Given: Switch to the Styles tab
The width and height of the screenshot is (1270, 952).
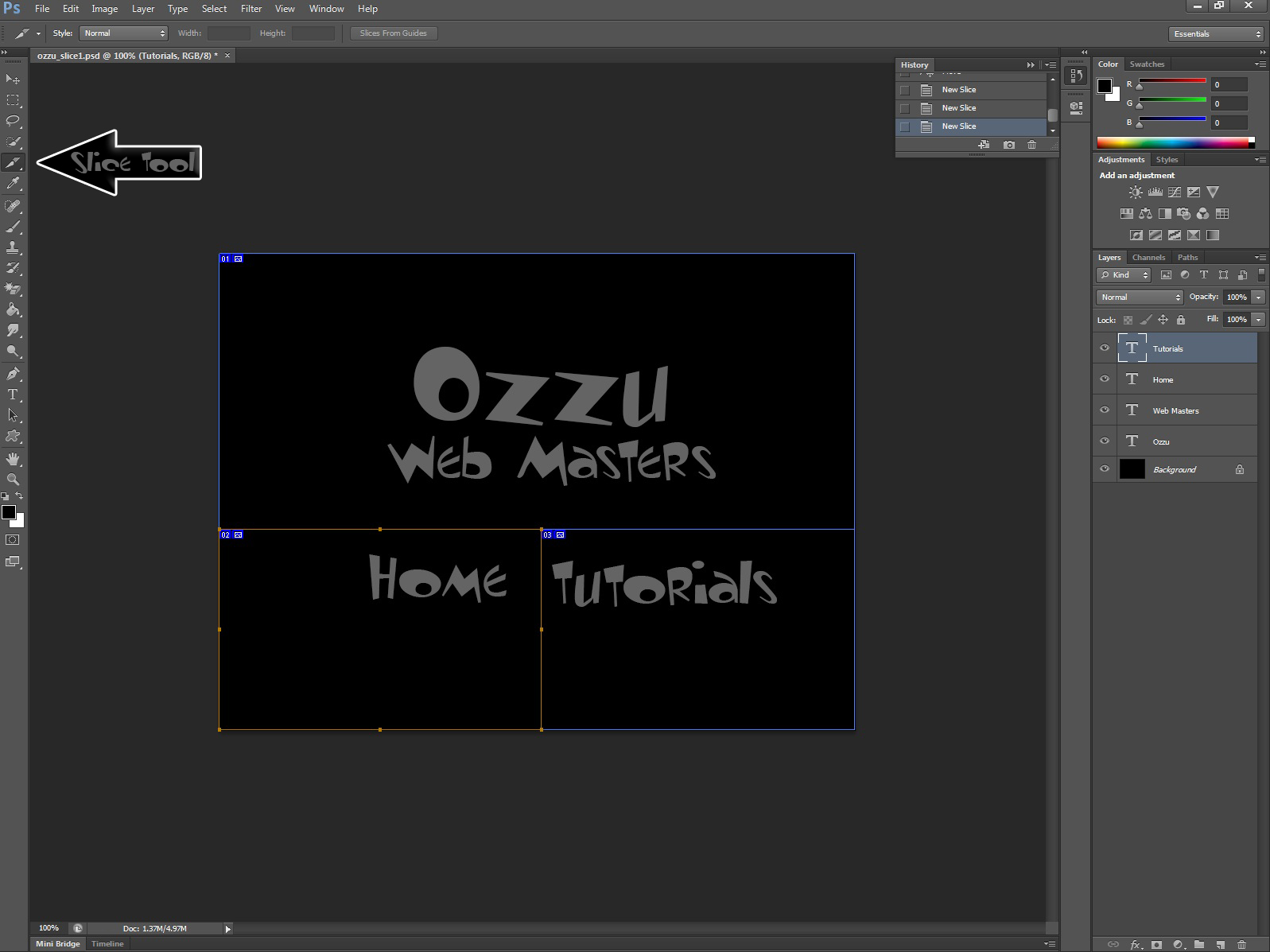Looking at the screenshot, I should (x=1167, y=160).
